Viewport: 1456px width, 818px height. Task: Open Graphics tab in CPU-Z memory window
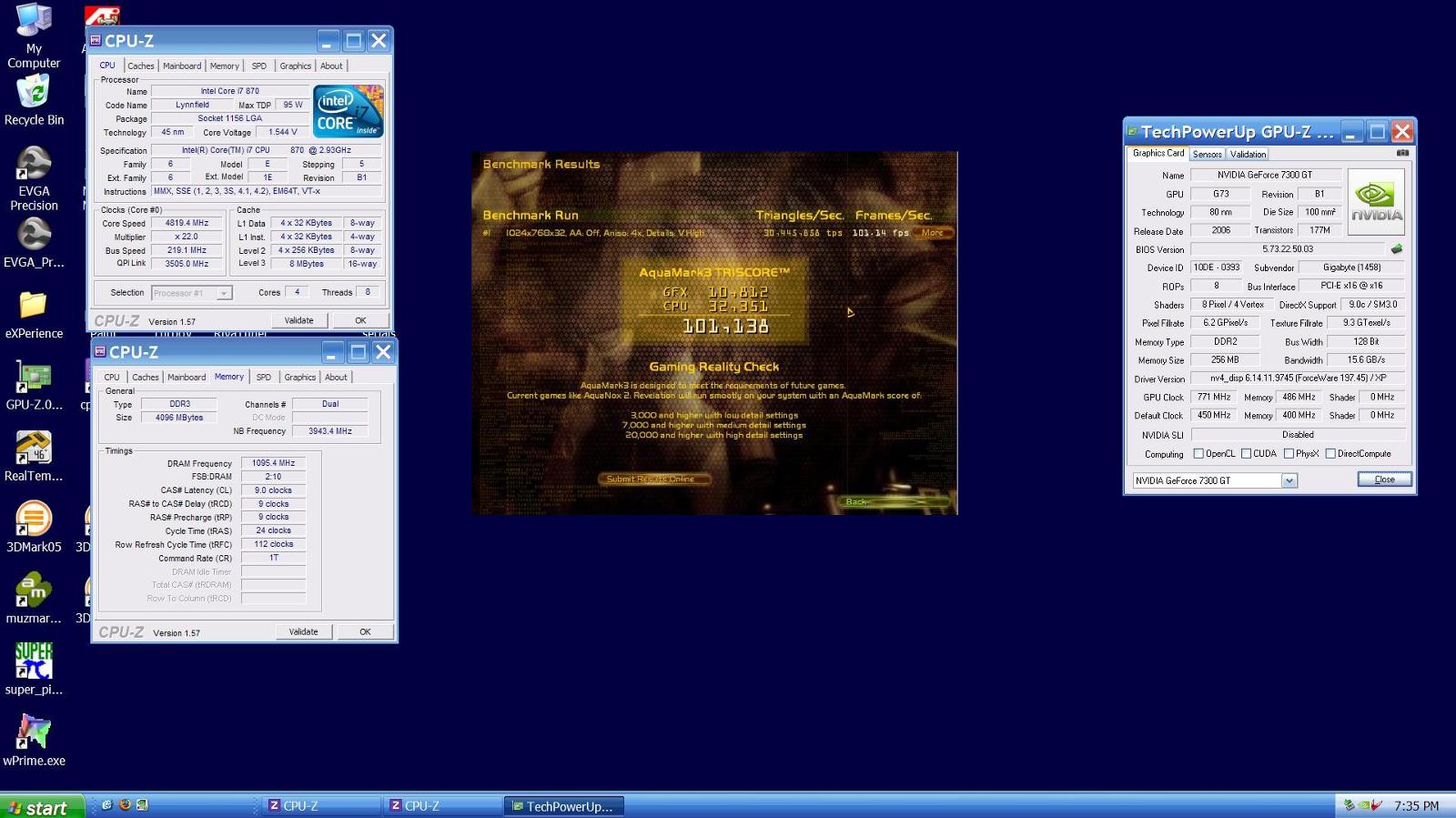pos(300,377)
